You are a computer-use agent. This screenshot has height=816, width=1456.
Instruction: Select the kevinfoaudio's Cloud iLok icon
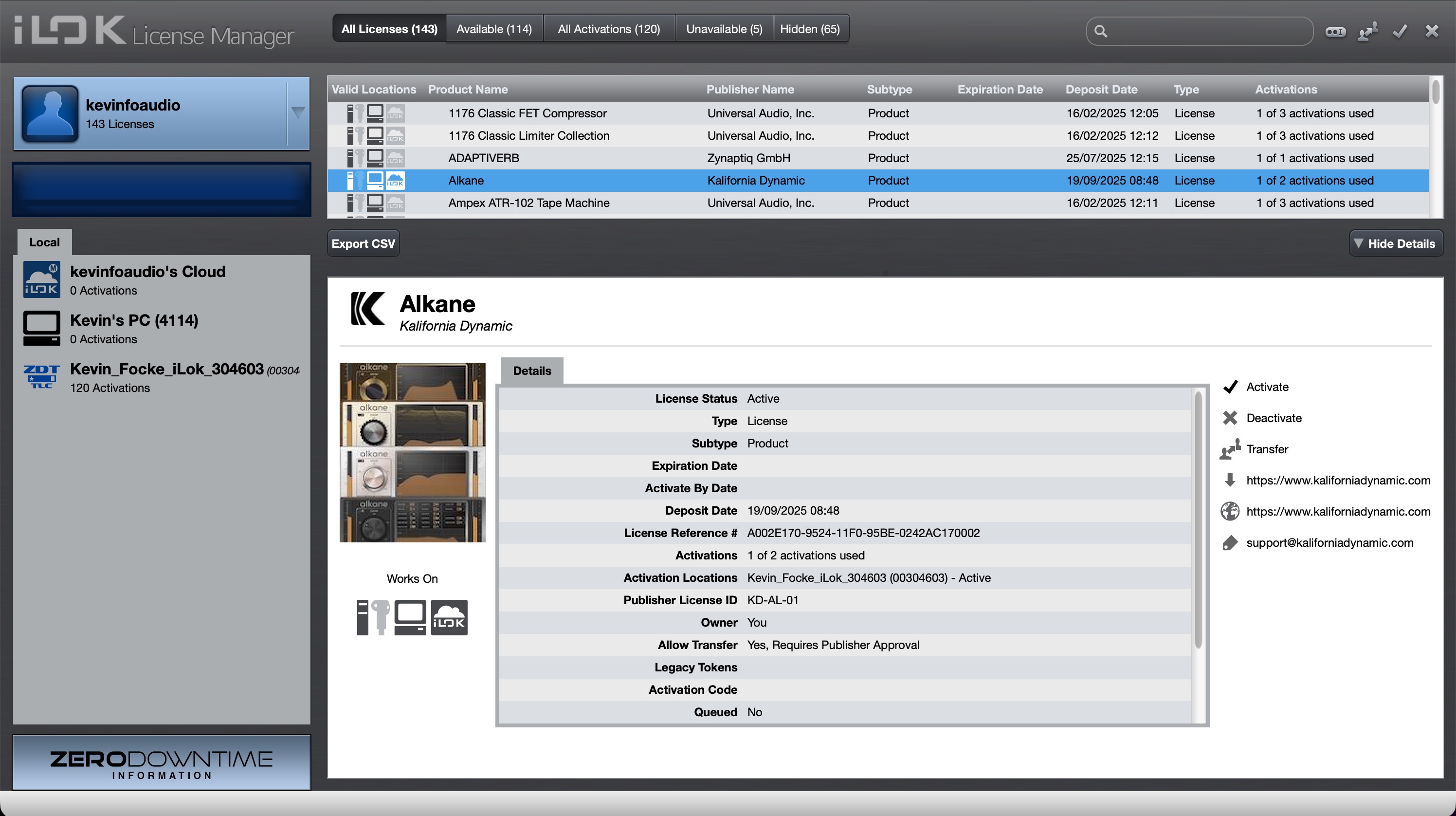click(41, 280)
